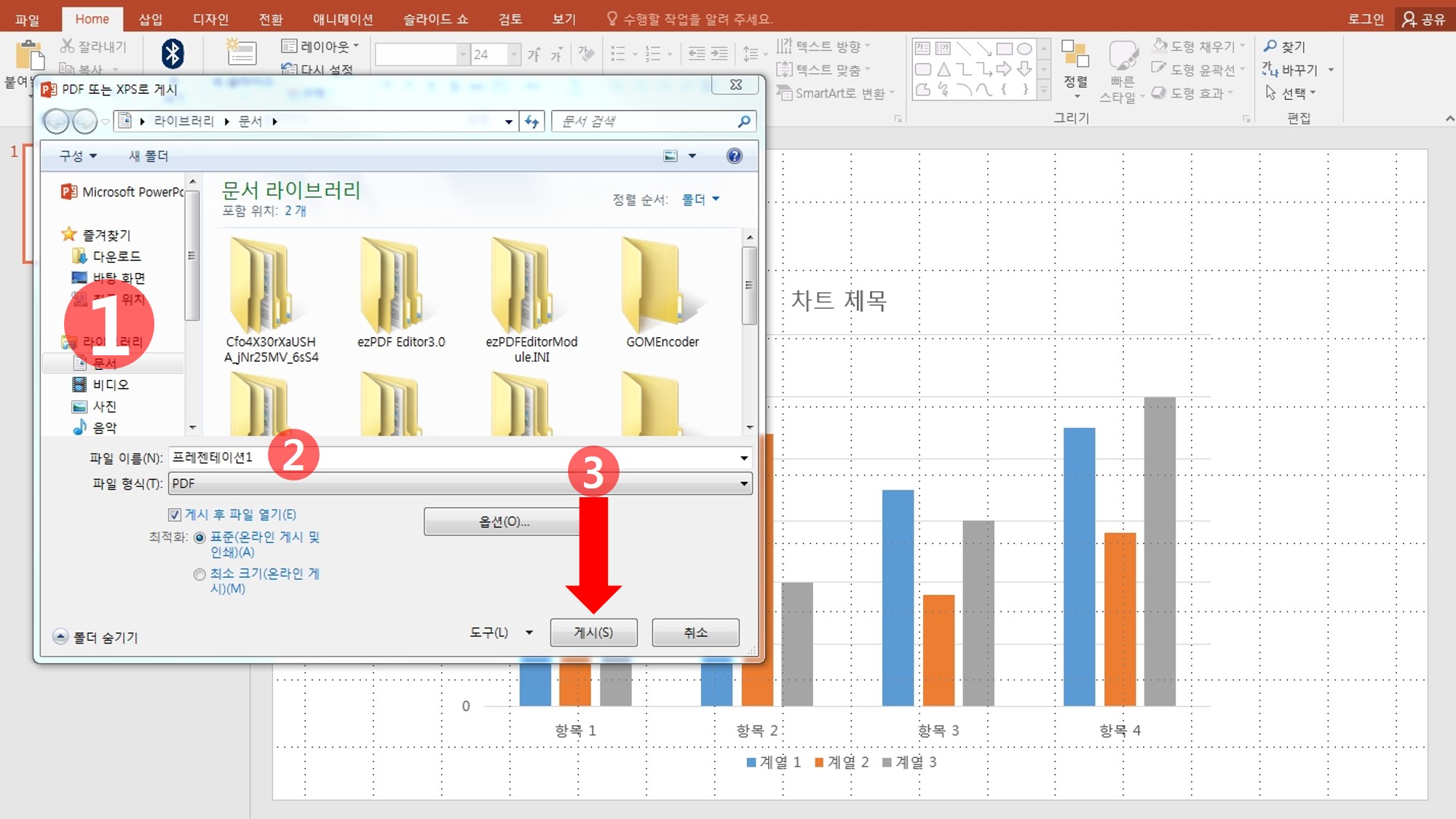
Task: Switch to the Insert (삽입) ribbon tab
Action: click(x=151, y=19)
